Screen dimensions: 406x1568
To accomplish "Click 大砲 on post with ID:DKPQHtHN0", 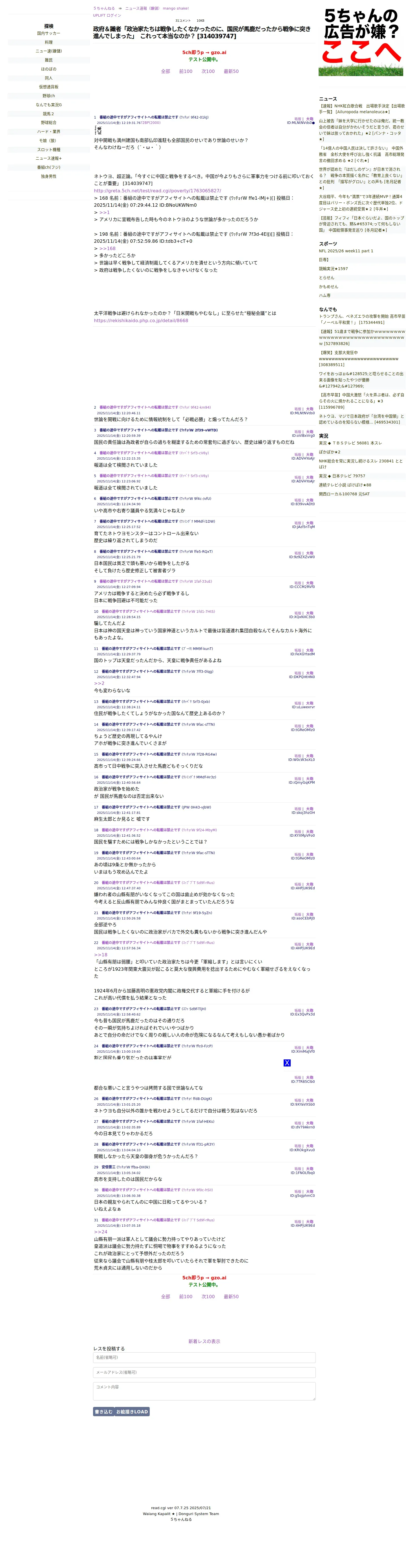I will (x=310, y=673).
